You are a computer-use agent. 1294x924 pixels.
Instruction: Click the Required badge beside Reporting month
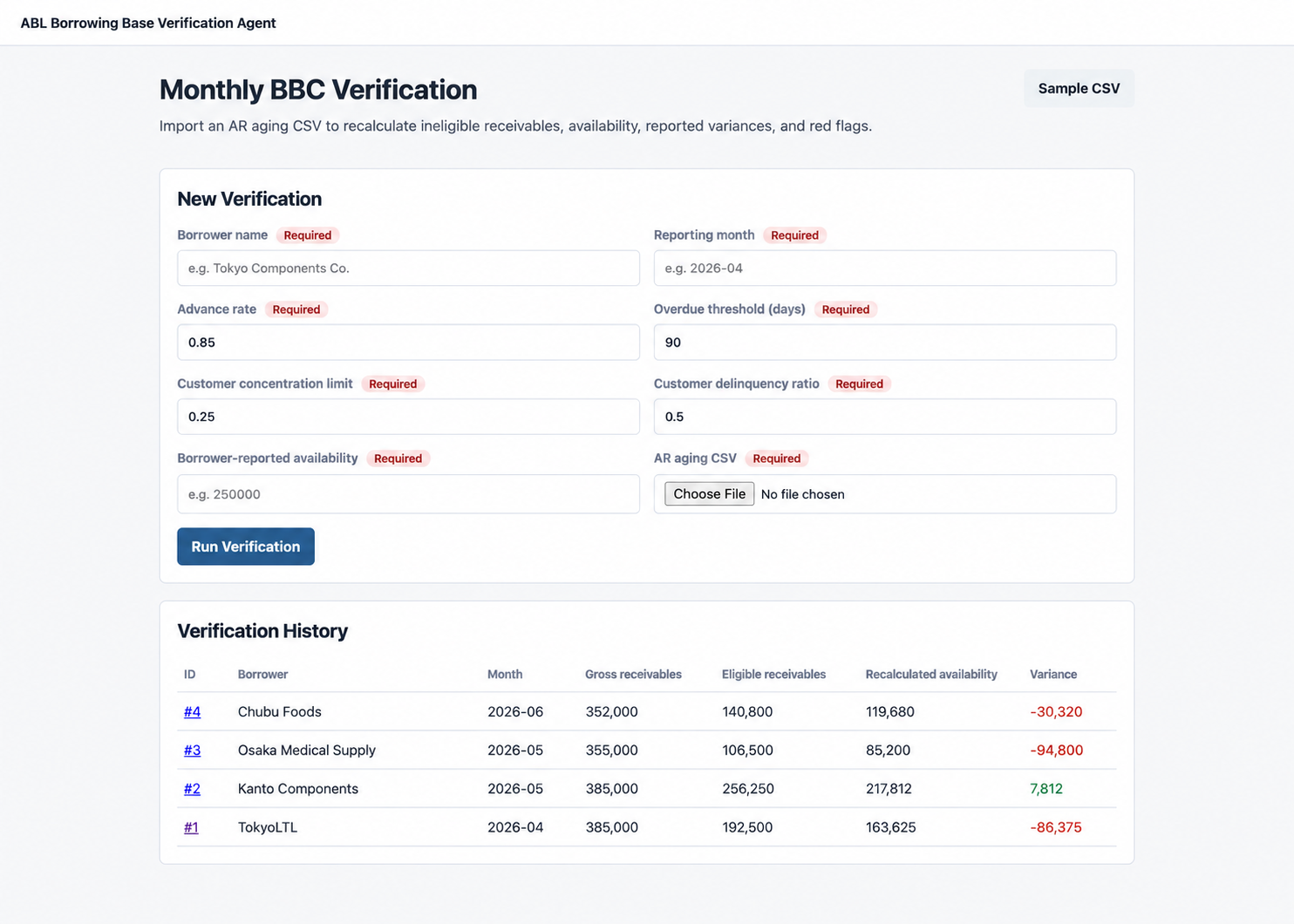[794, 235]
